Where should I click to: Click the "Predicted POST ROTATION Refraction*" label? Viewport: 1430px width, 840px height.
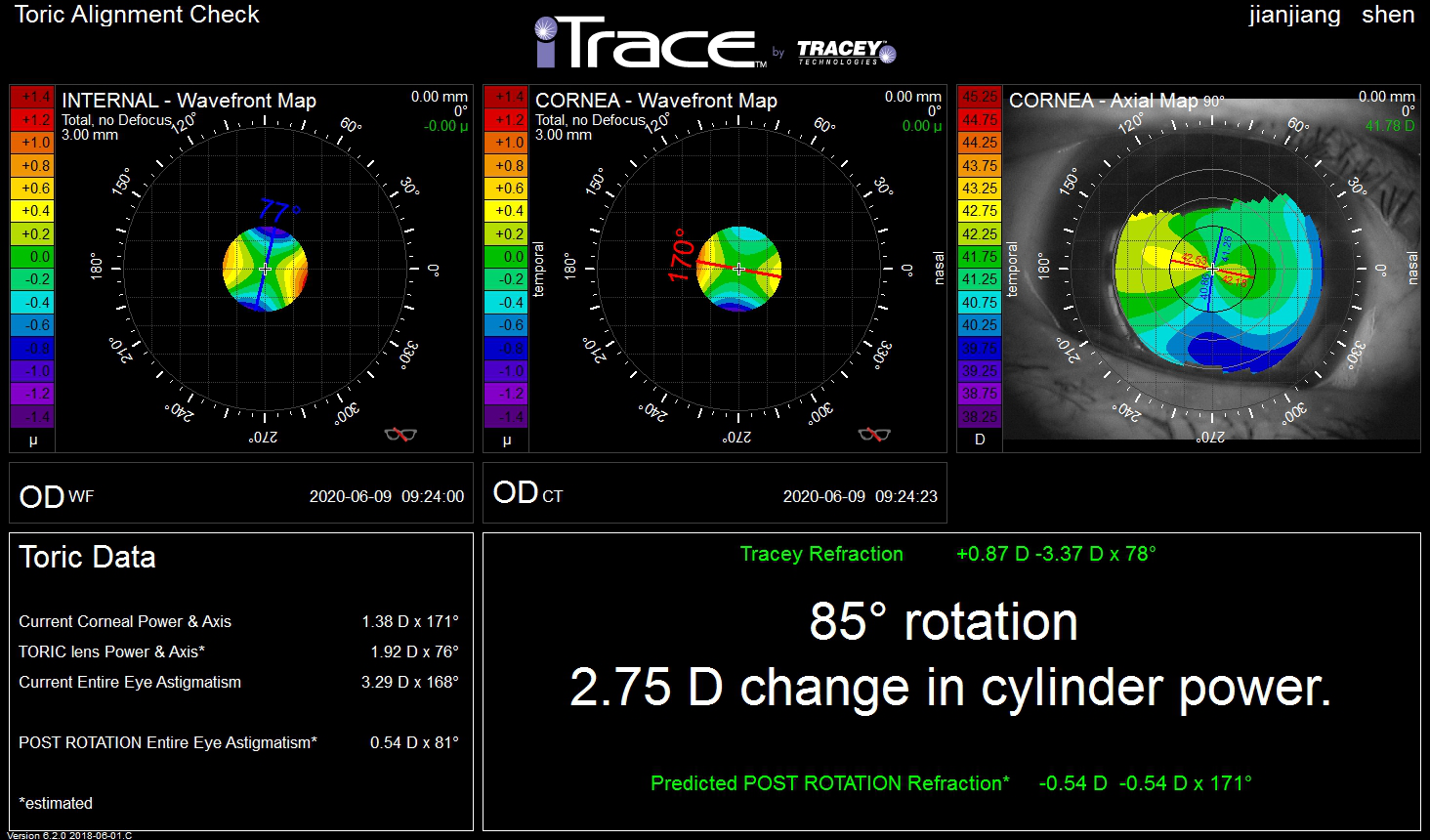click(830, 783)
